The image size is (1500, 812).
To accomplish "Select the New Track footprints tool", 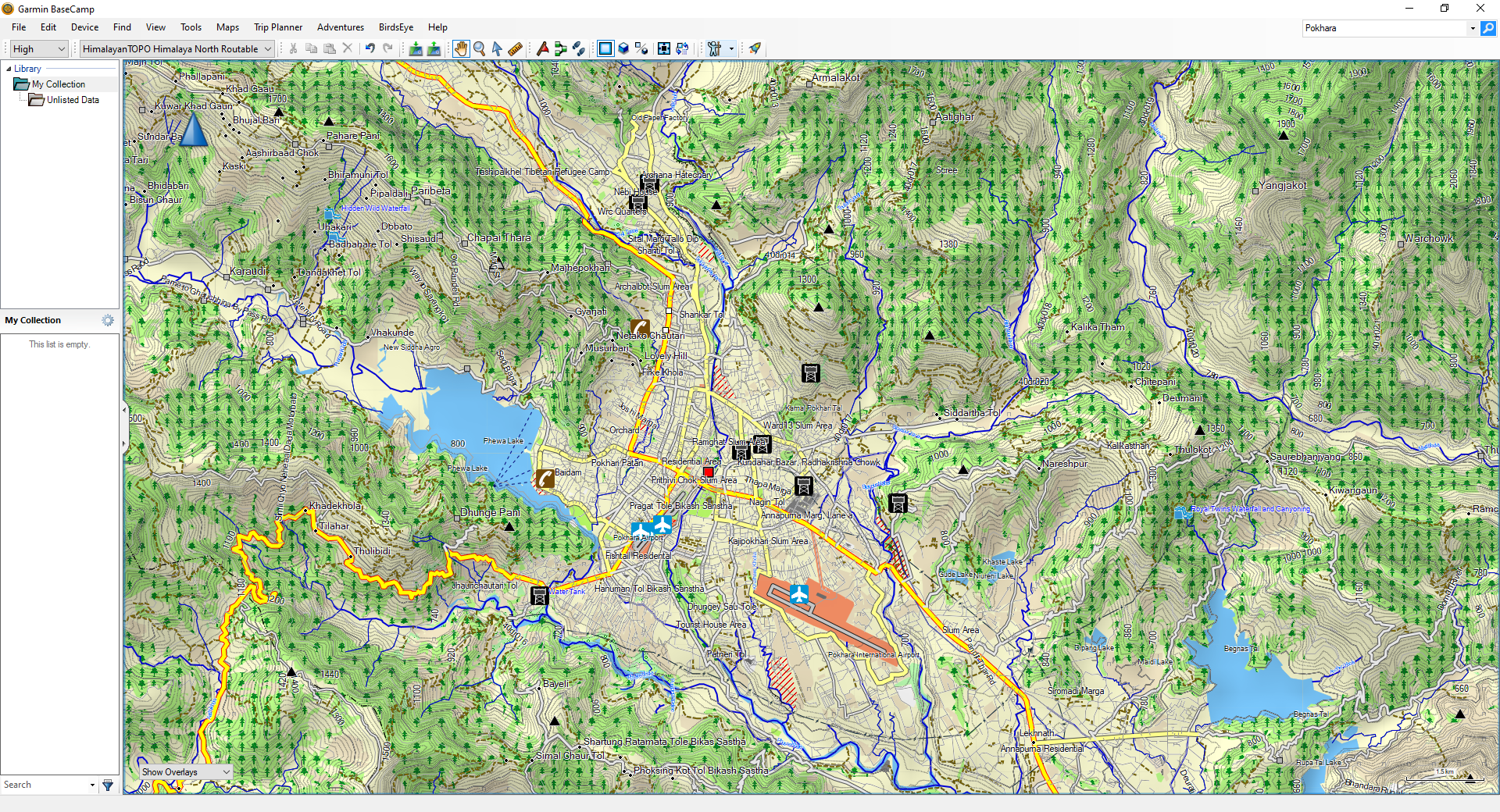I will tap(579, 48).
